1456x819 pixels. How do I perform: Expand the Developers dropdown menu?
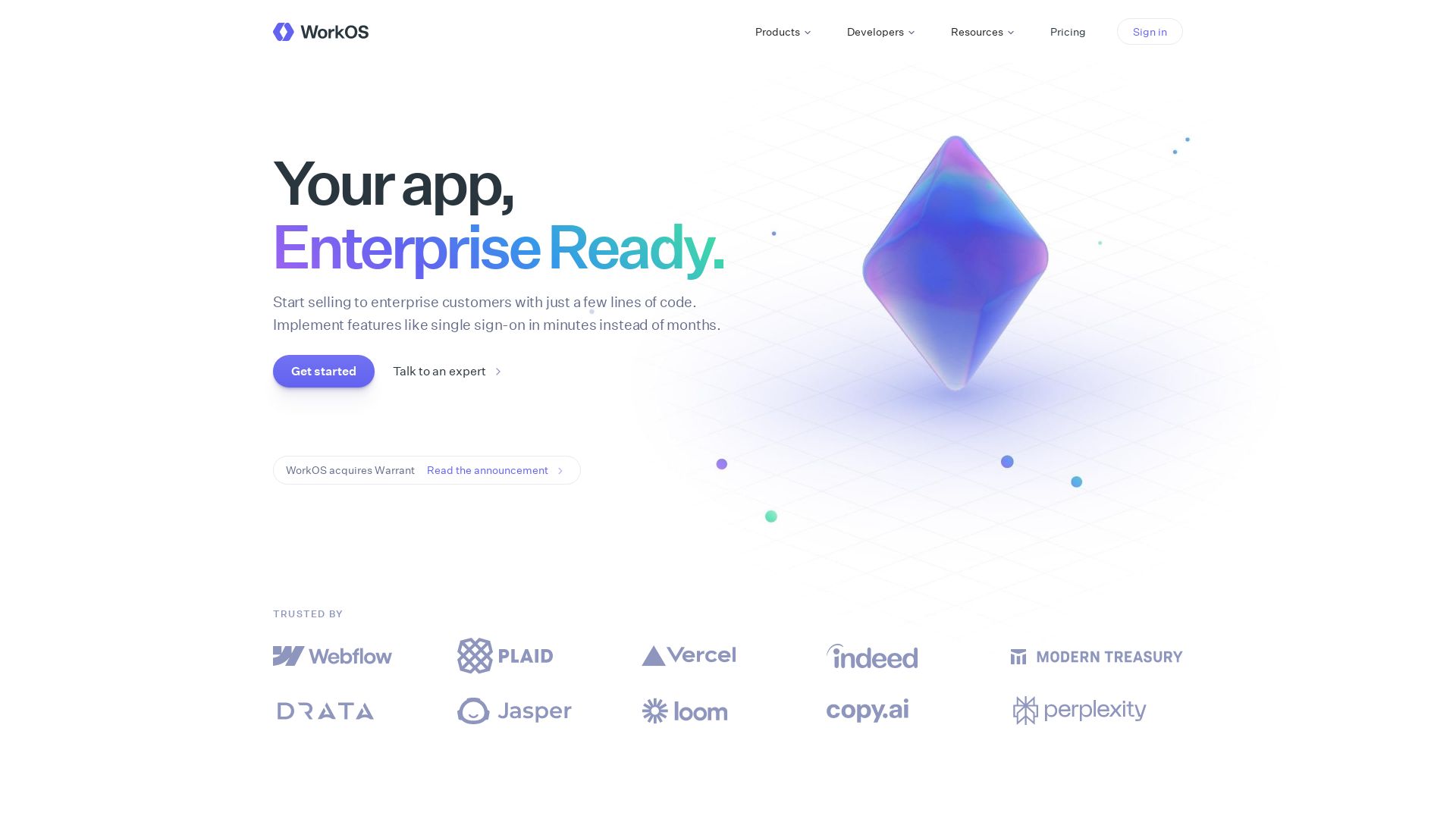(880, 31)
